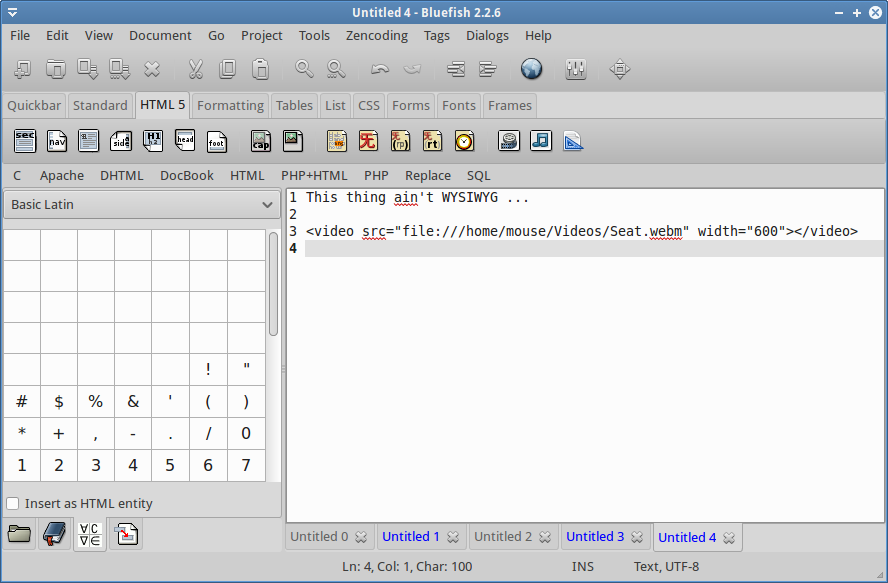Click the Find magnifier icon
This screenshot has height=583, width=888.
click(304, 69)
